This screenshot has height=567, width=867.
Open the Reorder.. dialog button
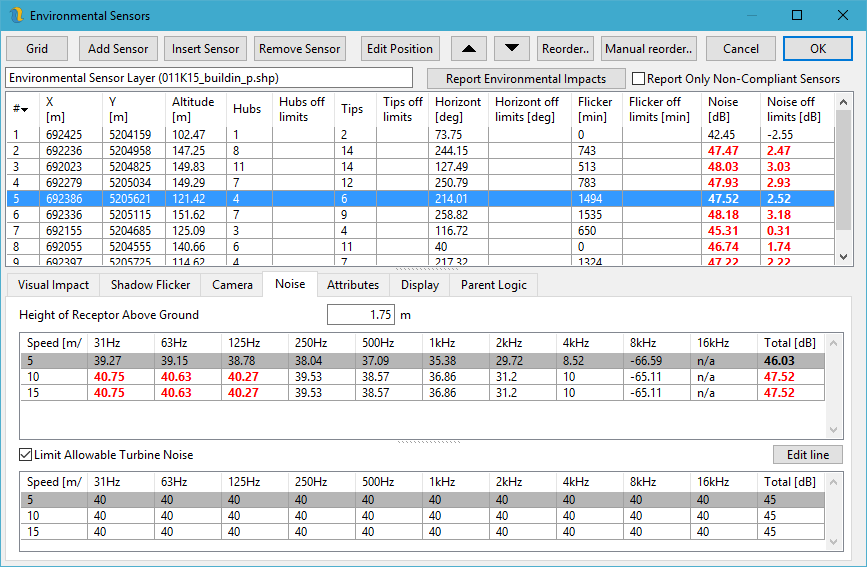tap(565, 48)
